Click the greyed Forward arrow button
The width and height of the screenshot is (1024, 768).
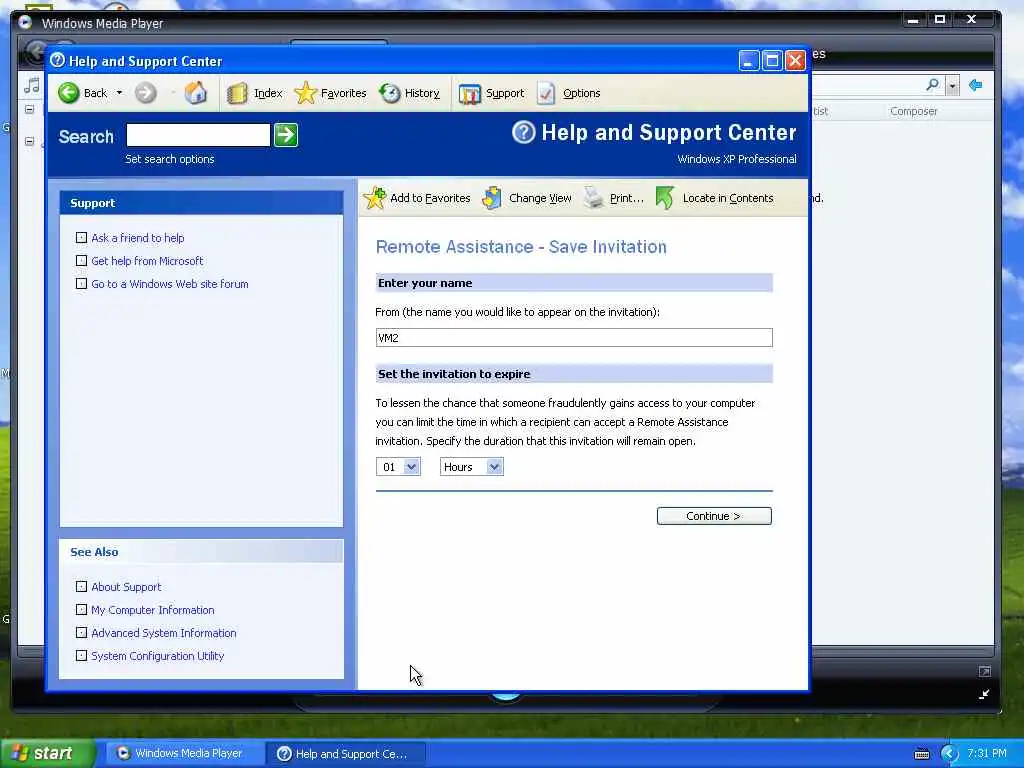[146, 93]
